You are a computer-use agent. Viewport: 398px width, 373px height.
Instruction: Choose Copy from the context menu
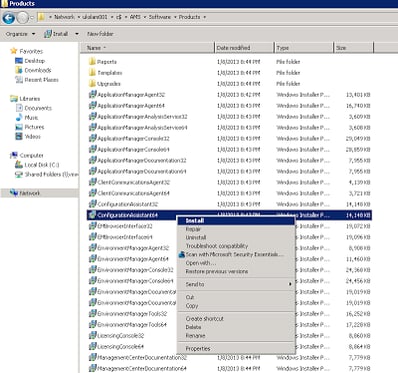click(236, 306)
